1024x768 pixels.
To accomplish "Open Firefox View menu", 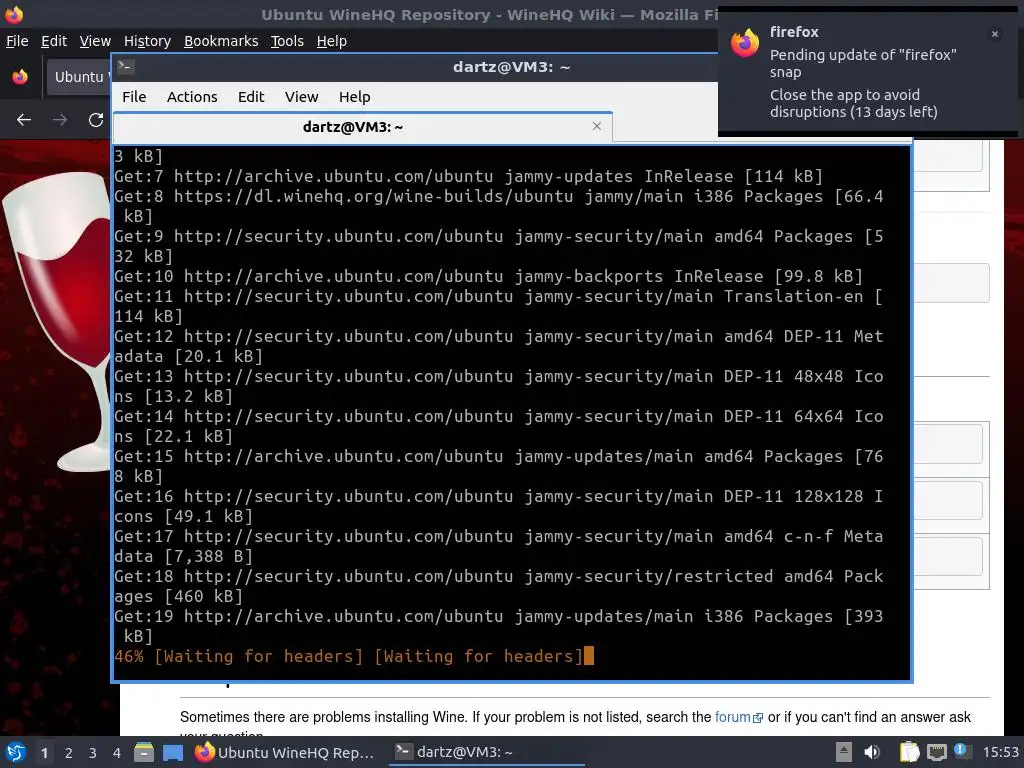I will pyautogui.click(x=95, y=41).
